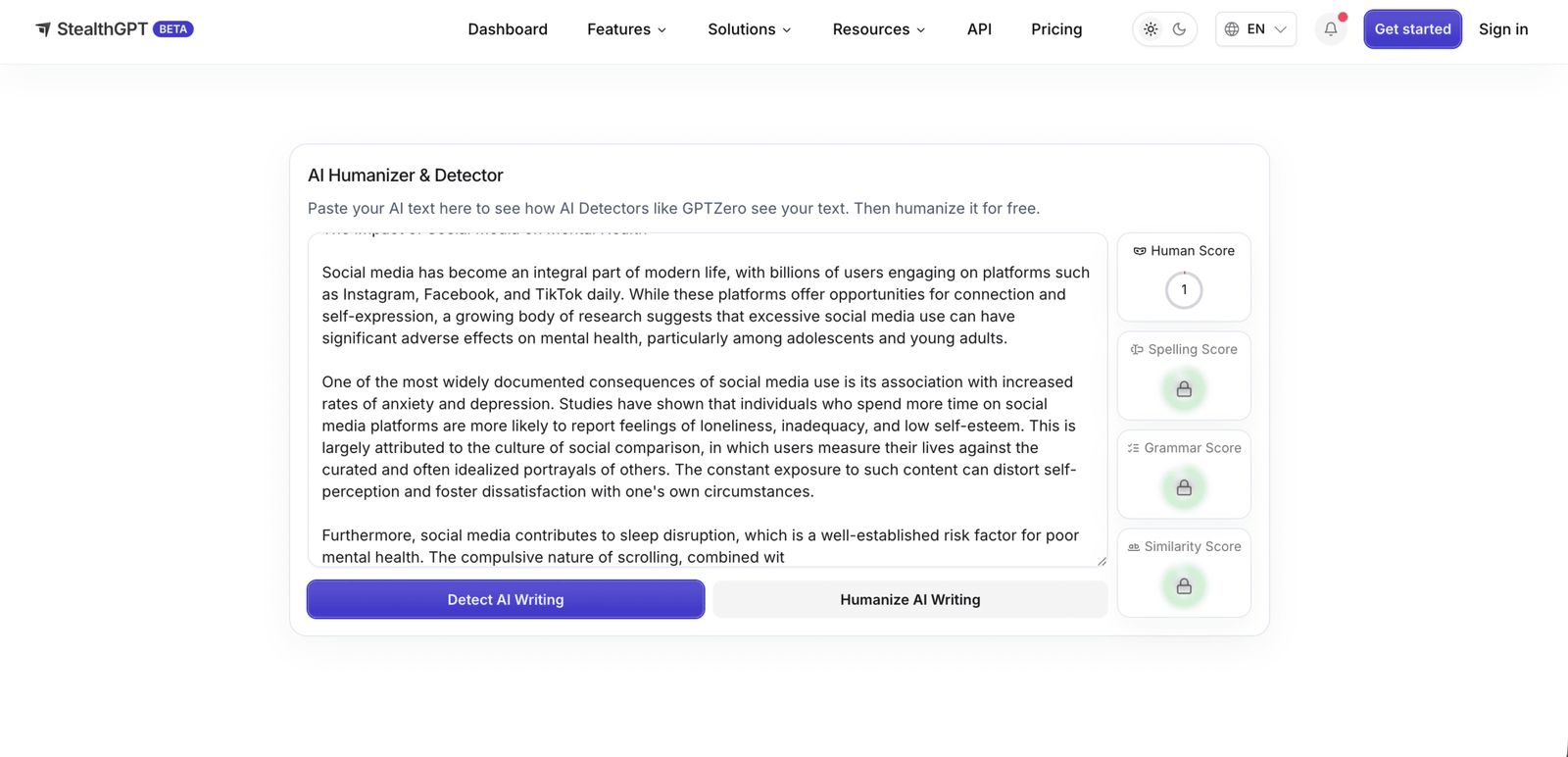Viewport: 1568px width, 757px height.
Task: Click the text area resize handle
Action: point(1102,561)
